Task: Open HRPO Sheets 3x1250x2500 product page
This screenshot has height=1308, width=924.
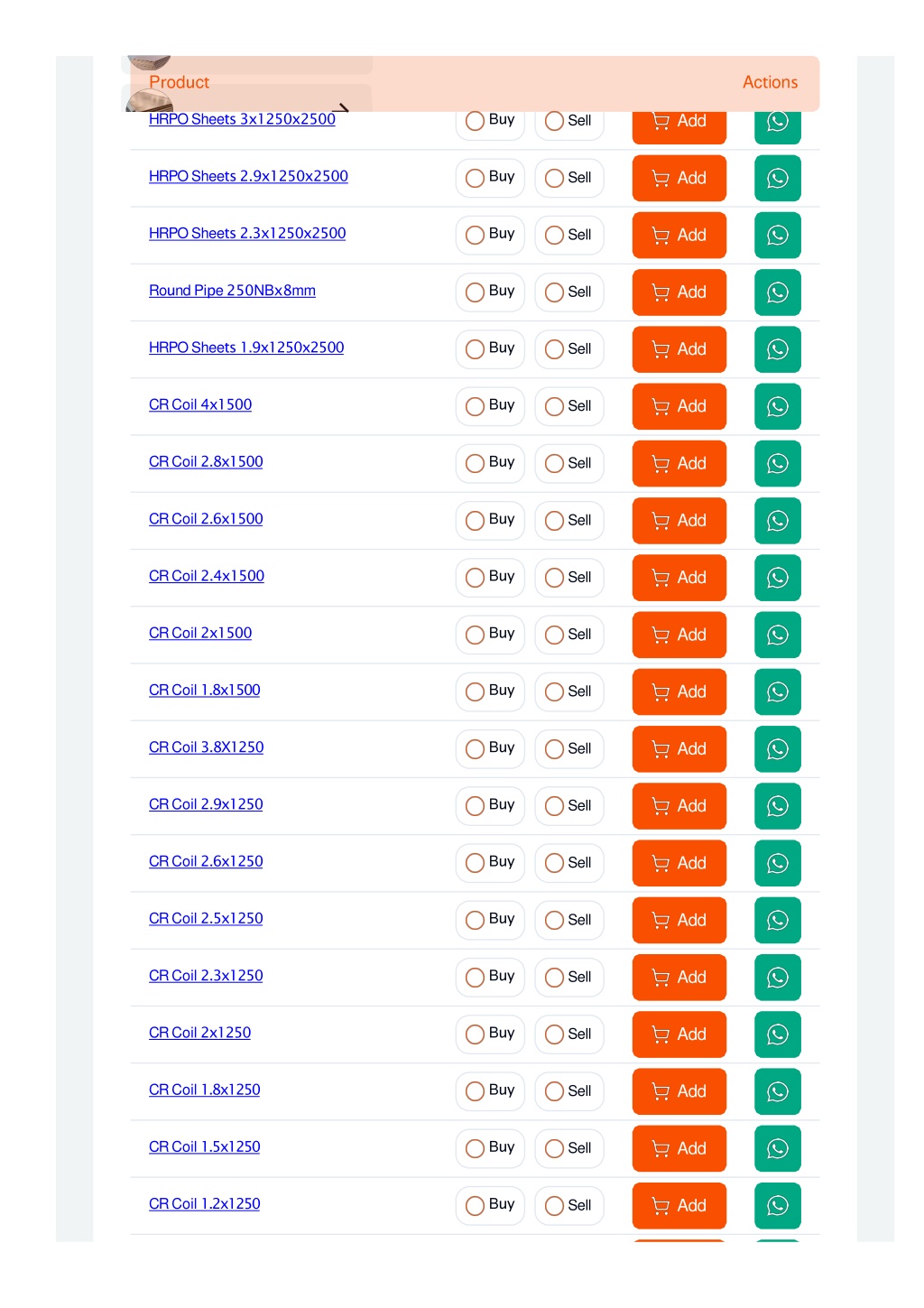Action: 242,119
